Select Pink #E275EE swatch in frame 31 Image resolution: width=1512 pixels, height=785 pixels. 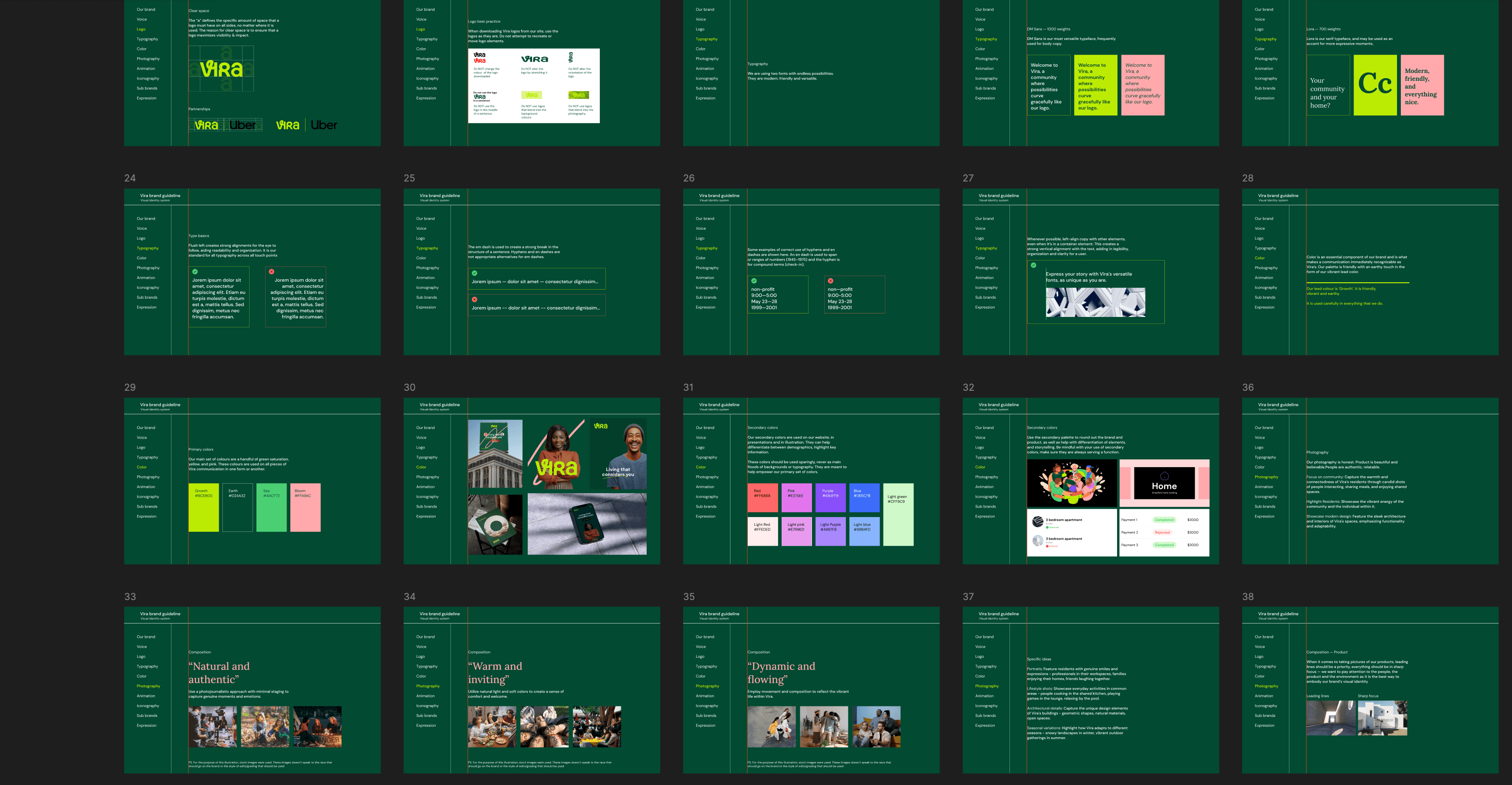point(796,498)
